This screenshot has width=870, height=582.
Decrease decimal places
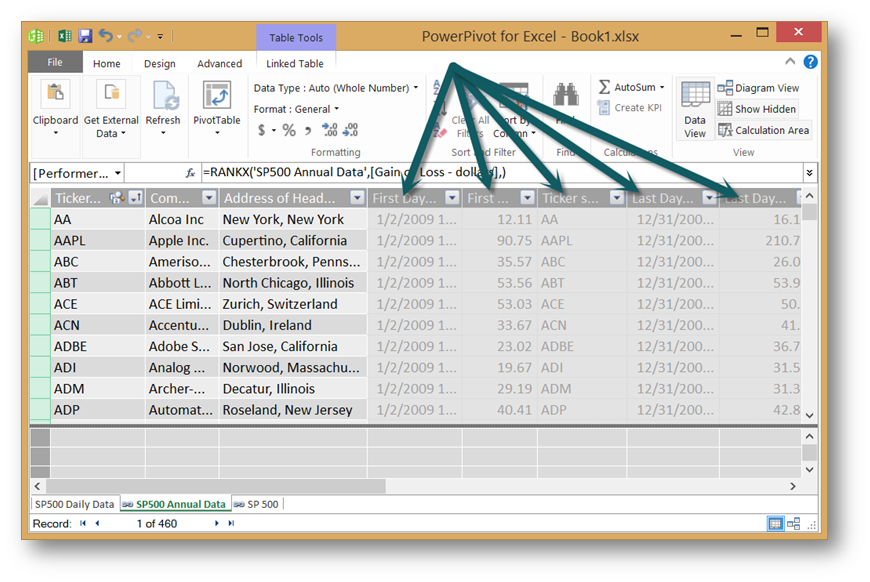(351, 130)
